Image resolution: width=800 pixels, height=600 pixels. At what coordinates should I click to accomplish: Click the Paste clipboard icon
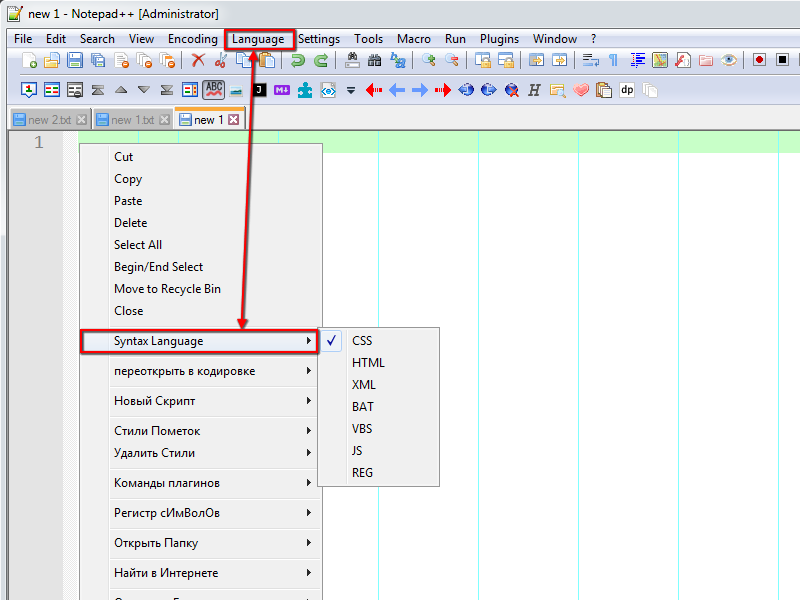(267, 60)
